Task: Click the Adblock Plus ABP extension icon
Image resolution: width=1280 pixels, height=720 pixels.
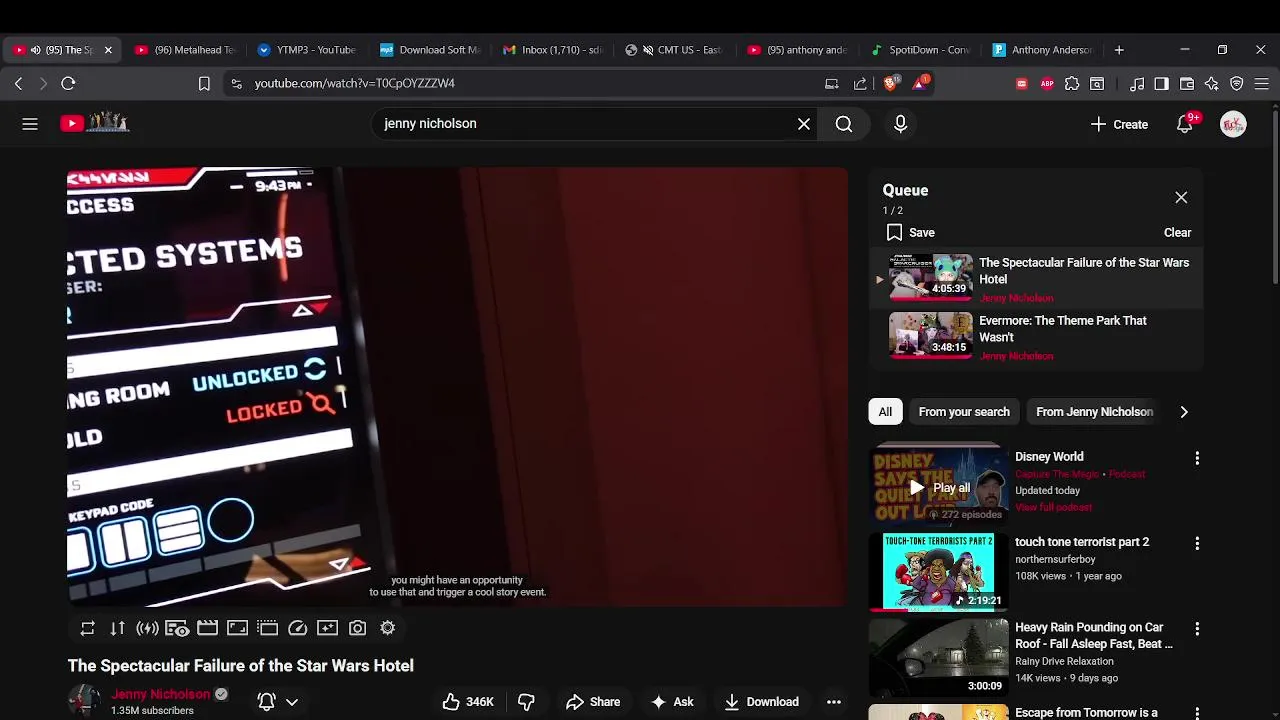Action: (1047, 84)
